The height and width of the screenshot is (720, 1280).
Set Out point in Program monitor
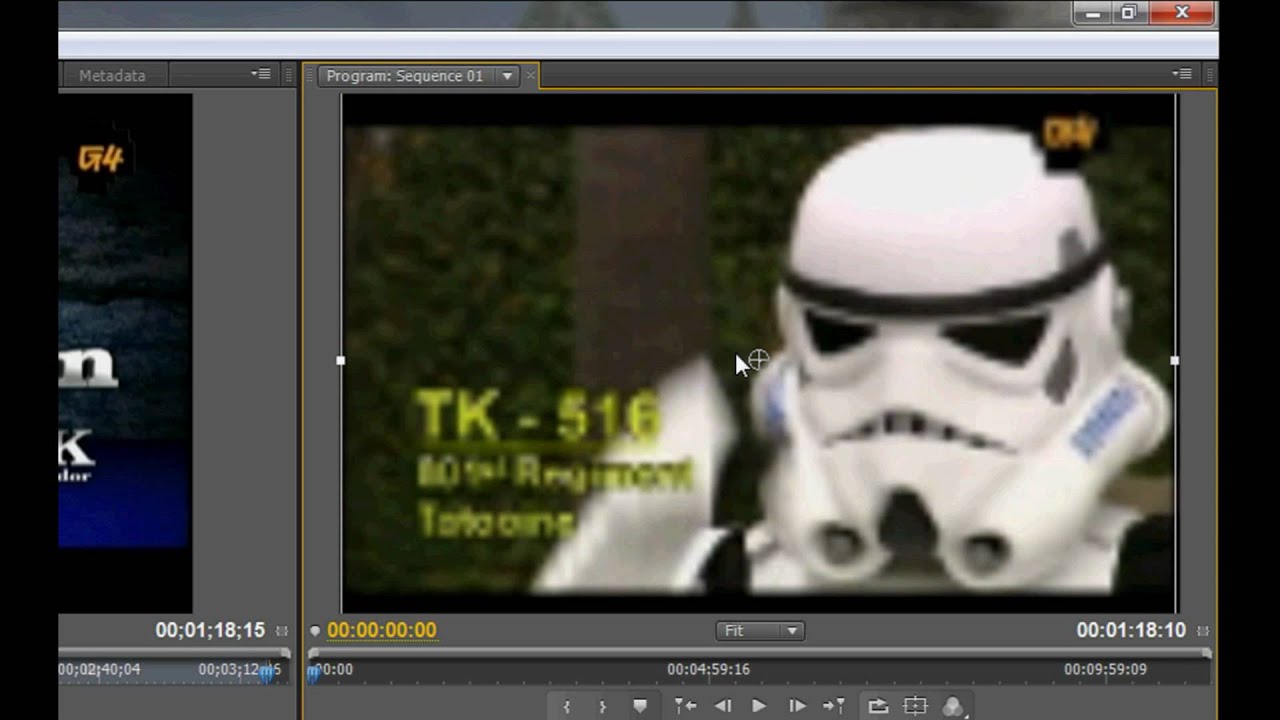coord(602,706)
